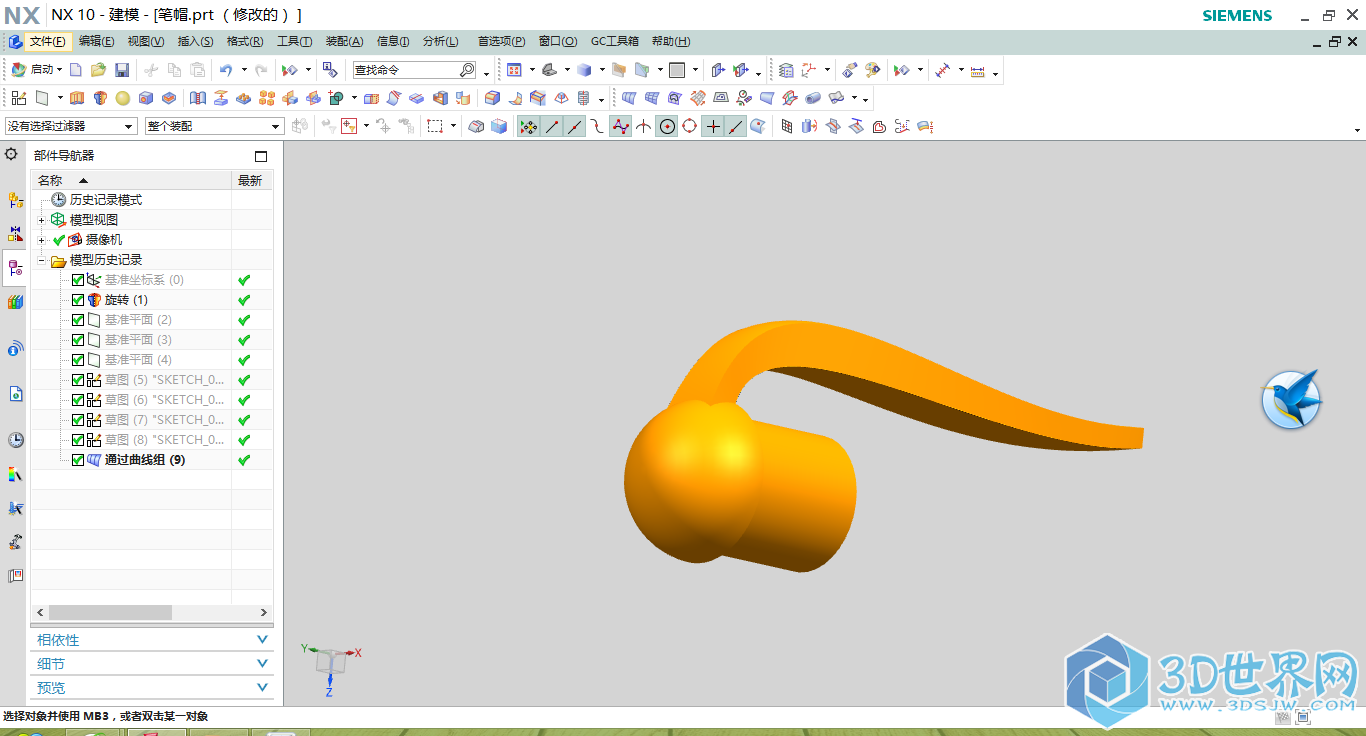The width and height of the screenshot is (1366, 736).
Task: Select the Extrude feature icon
Action: pos(77,98)
